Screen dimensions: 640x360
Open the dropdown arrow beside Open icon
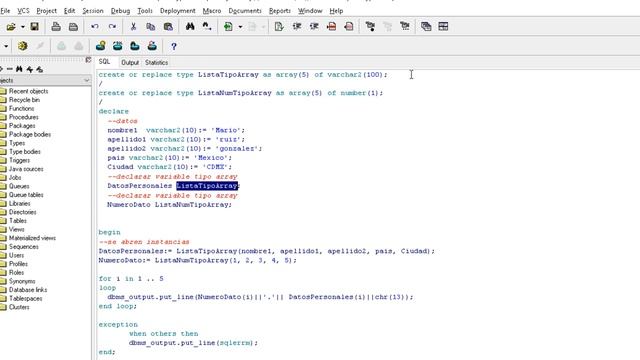[23, 27]
